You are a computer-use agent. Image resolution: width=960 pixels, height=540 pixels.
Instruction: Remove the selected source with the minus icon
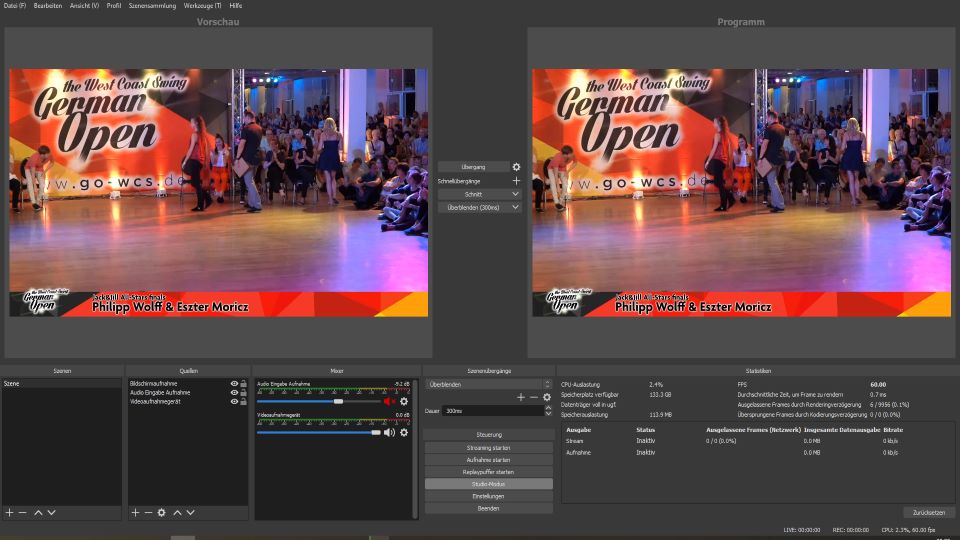(x=148, y=512)
